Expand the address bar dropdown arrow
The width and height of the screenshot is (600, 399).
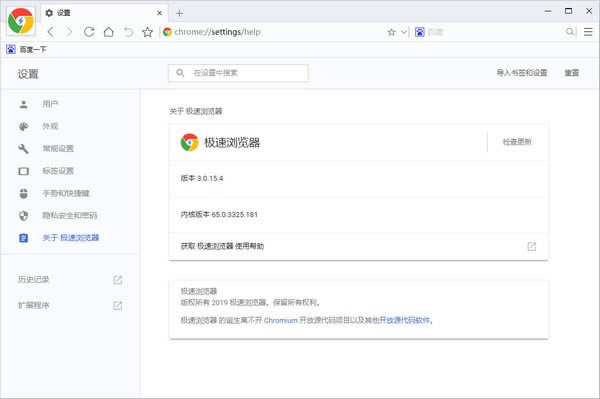pos(404,32)
